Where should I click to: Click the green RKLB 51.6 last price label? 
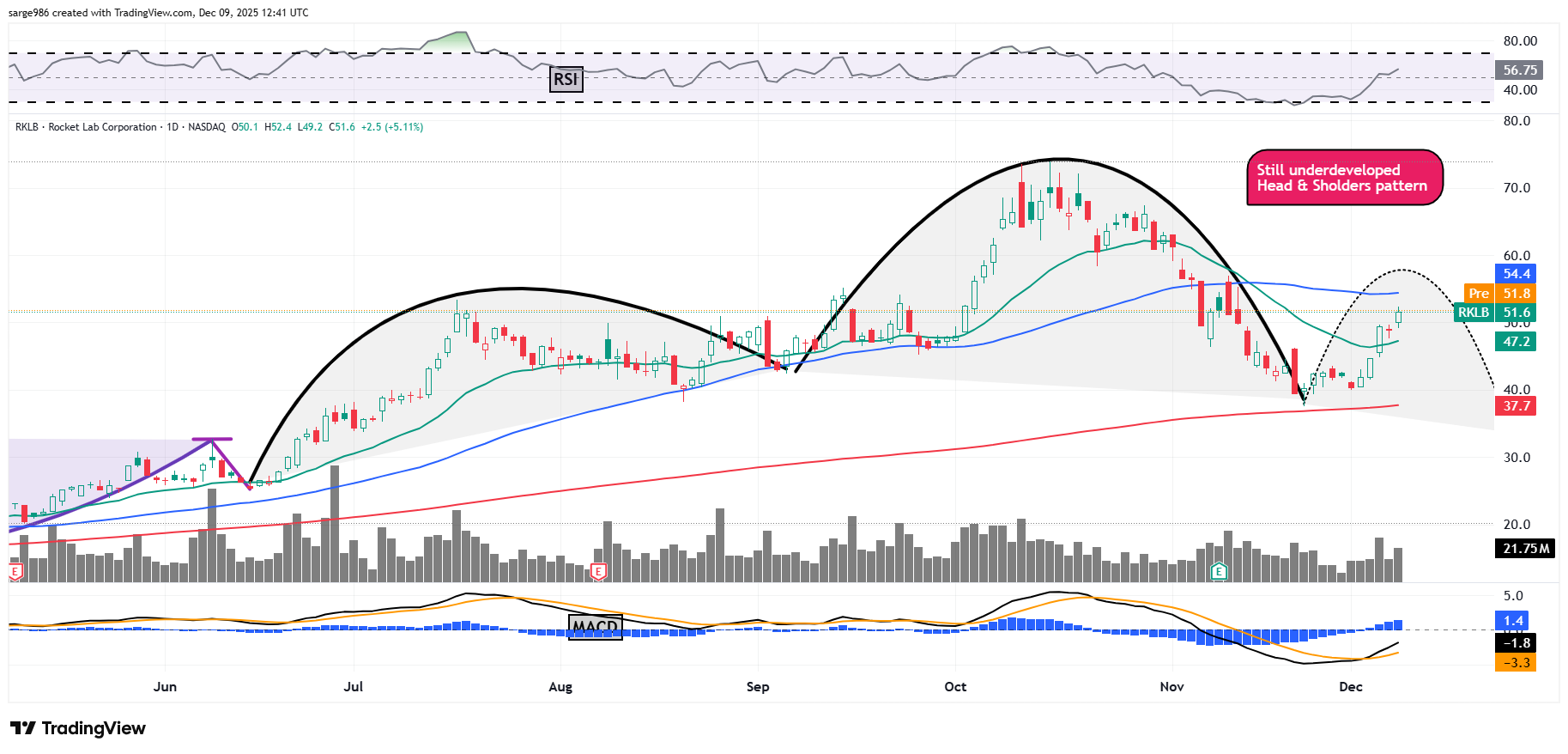tap(1494, 313)
